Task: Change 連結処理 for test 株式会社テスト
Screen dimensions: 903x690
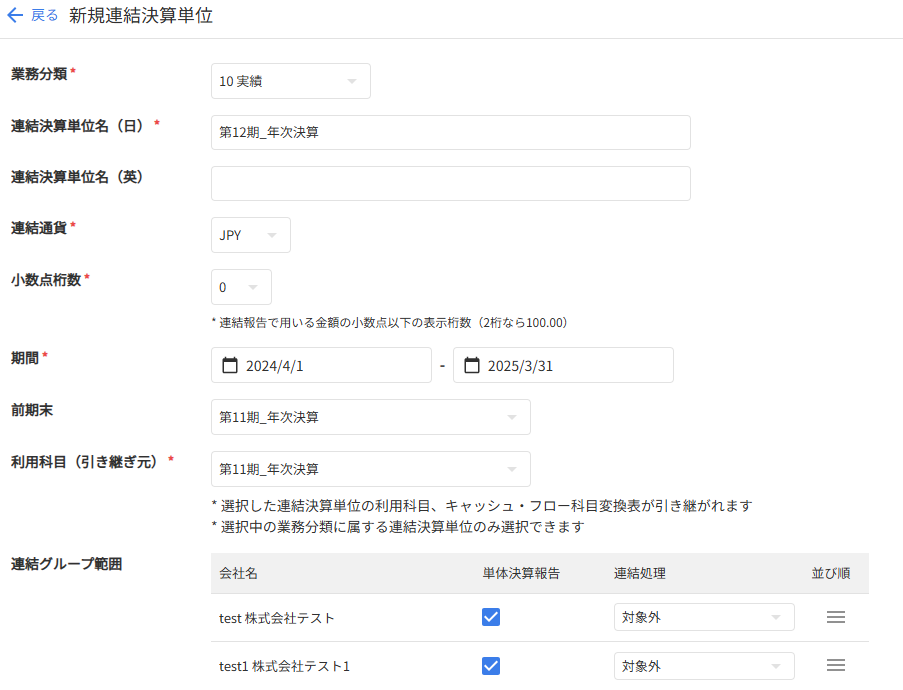Action: (703, 617)
